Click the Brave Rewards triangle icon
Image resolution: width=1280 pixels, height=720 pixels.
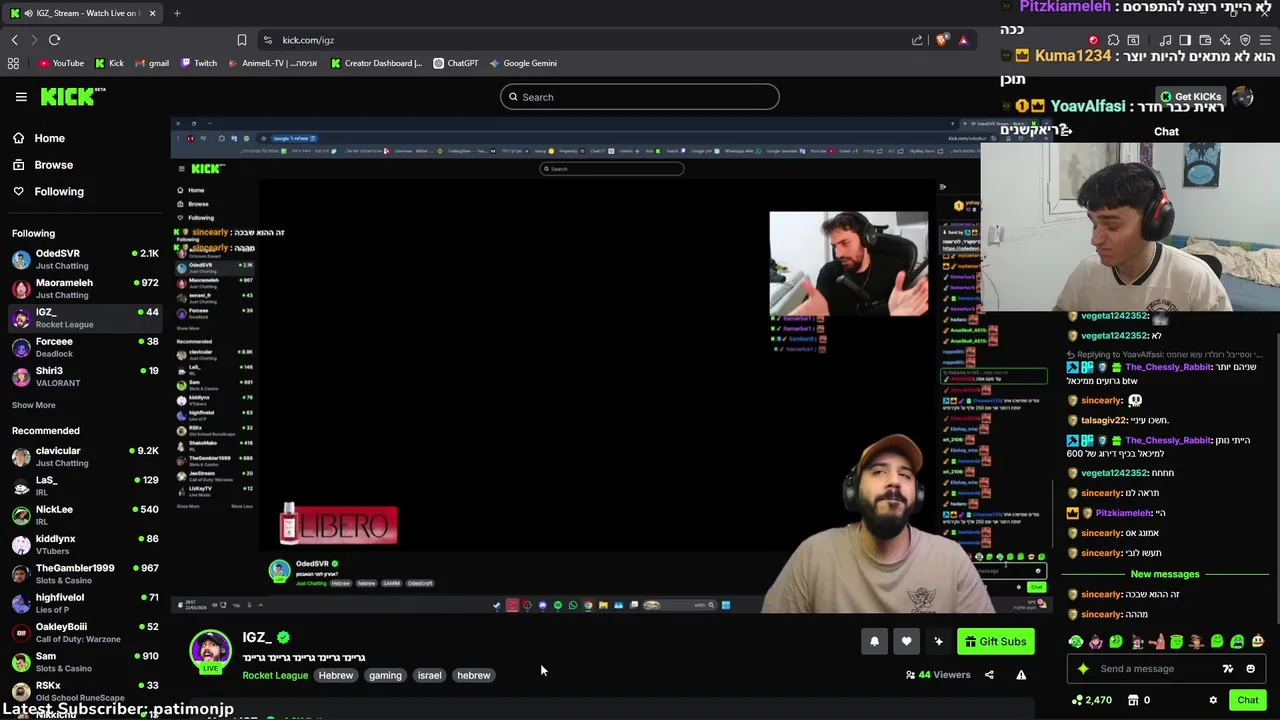point(963,40)
